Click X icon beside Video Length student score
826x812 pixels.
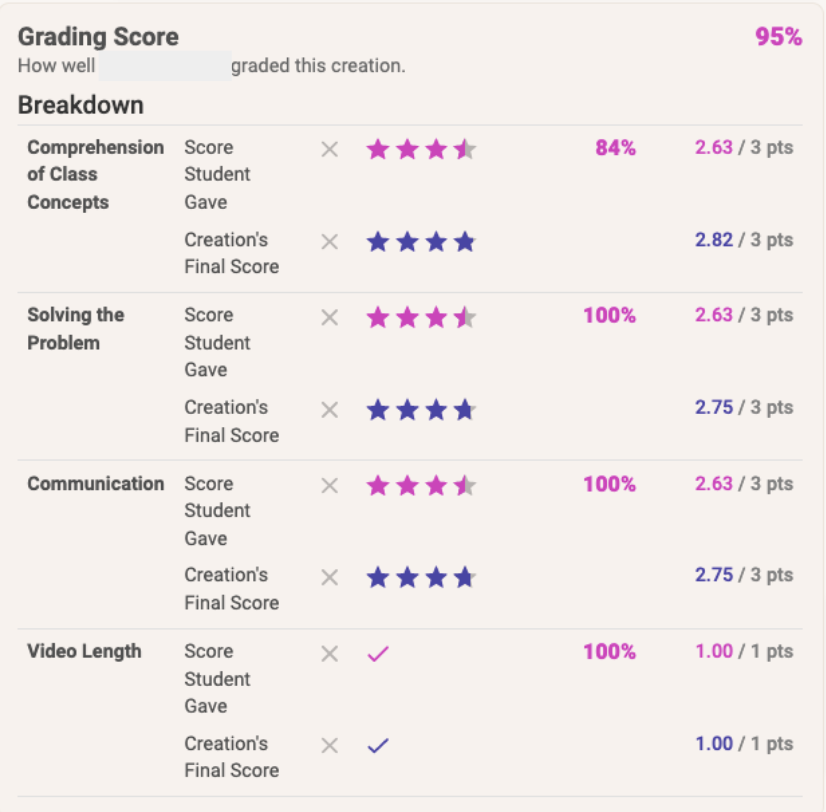(329, 653)
